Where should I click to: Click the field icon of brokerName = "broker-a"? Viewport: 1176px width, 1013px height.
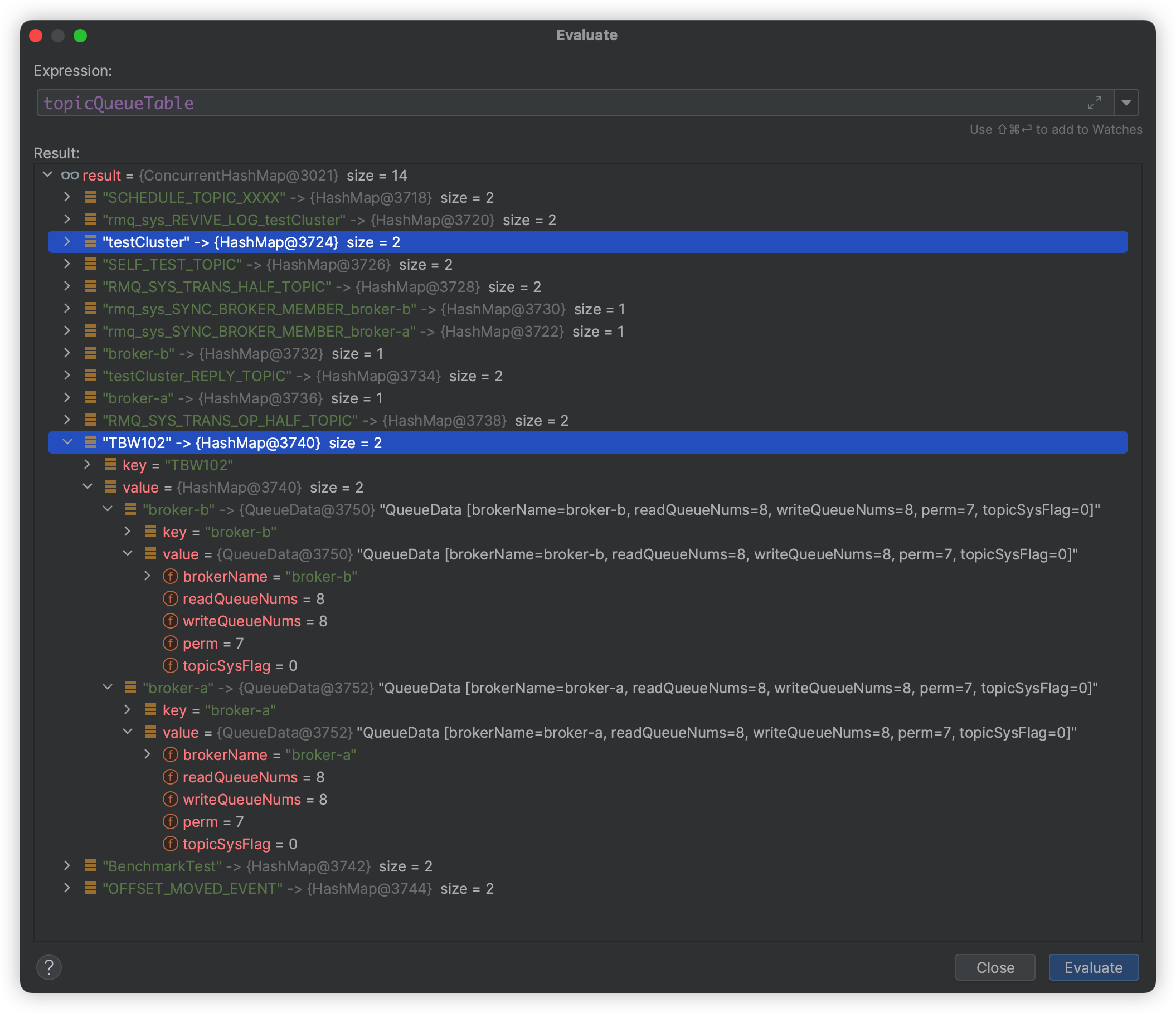point(171,755)
